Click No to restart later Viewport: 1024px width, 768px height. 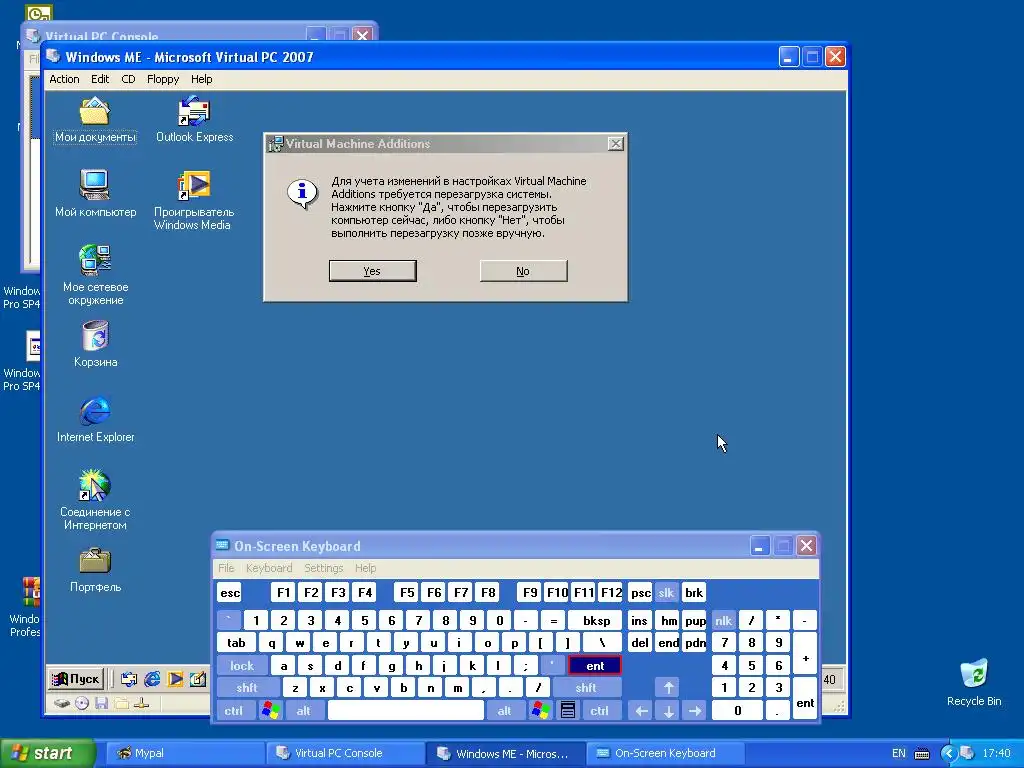point(523,271)
